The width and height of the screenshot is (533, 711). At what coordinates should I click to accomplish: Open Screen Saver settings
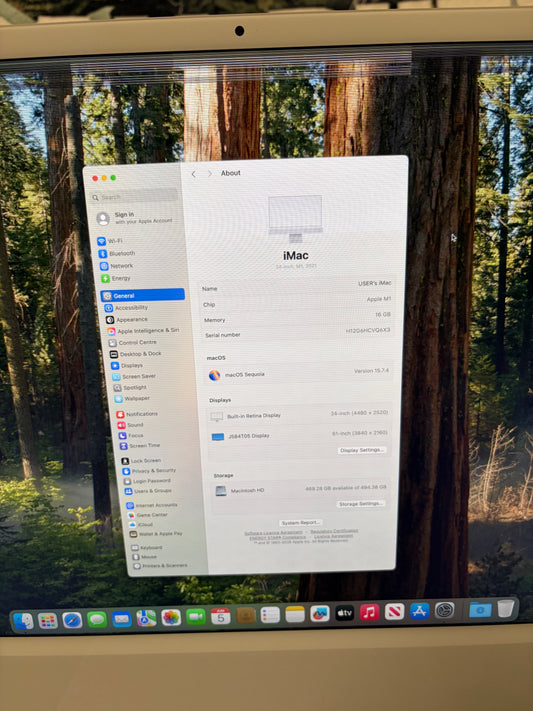point(134,377)
